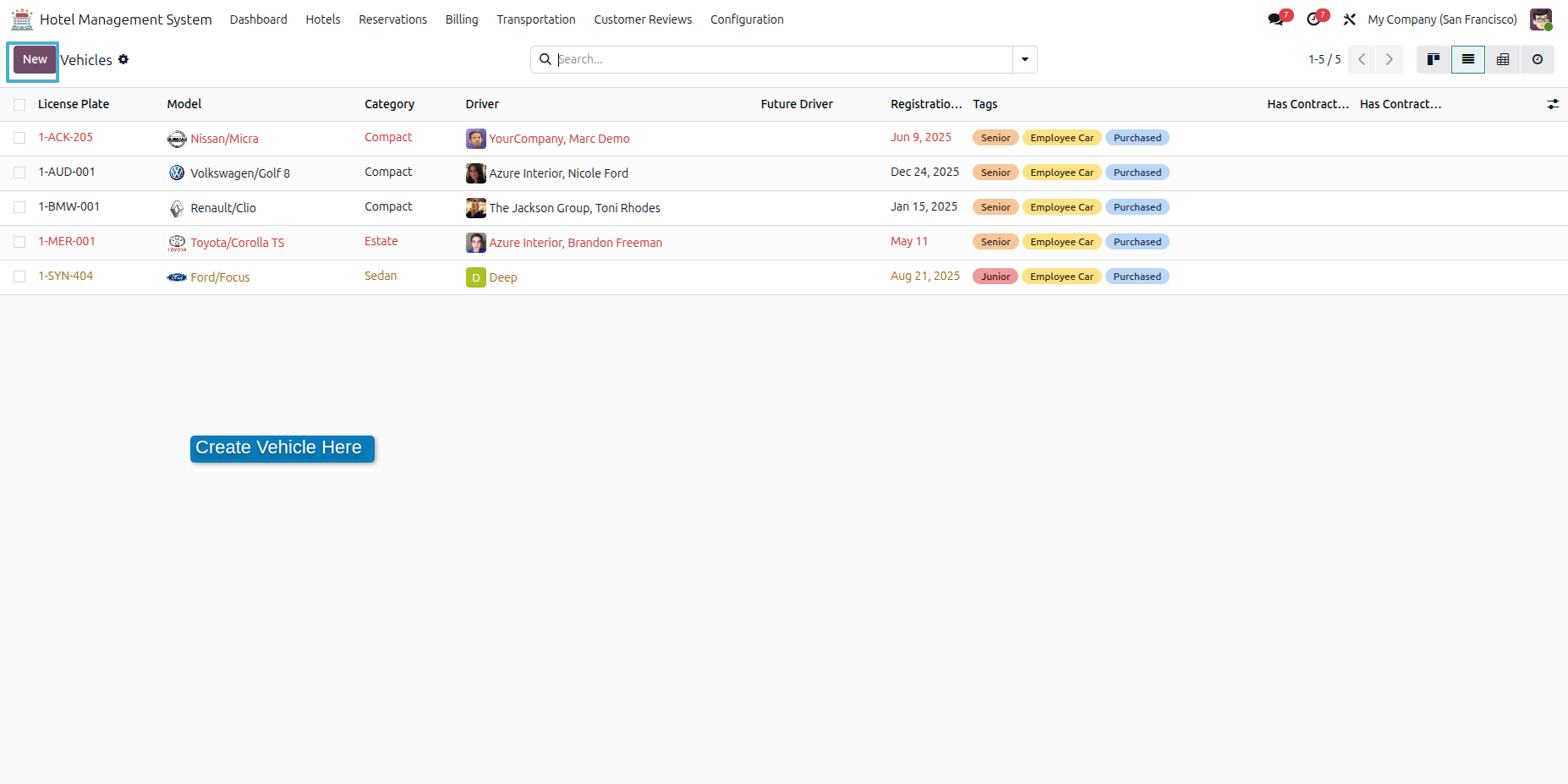The width and height of the screenshot is (1568, 784).
Task: Switch to Pivot table view
Action: click(x=1503, y=59)
